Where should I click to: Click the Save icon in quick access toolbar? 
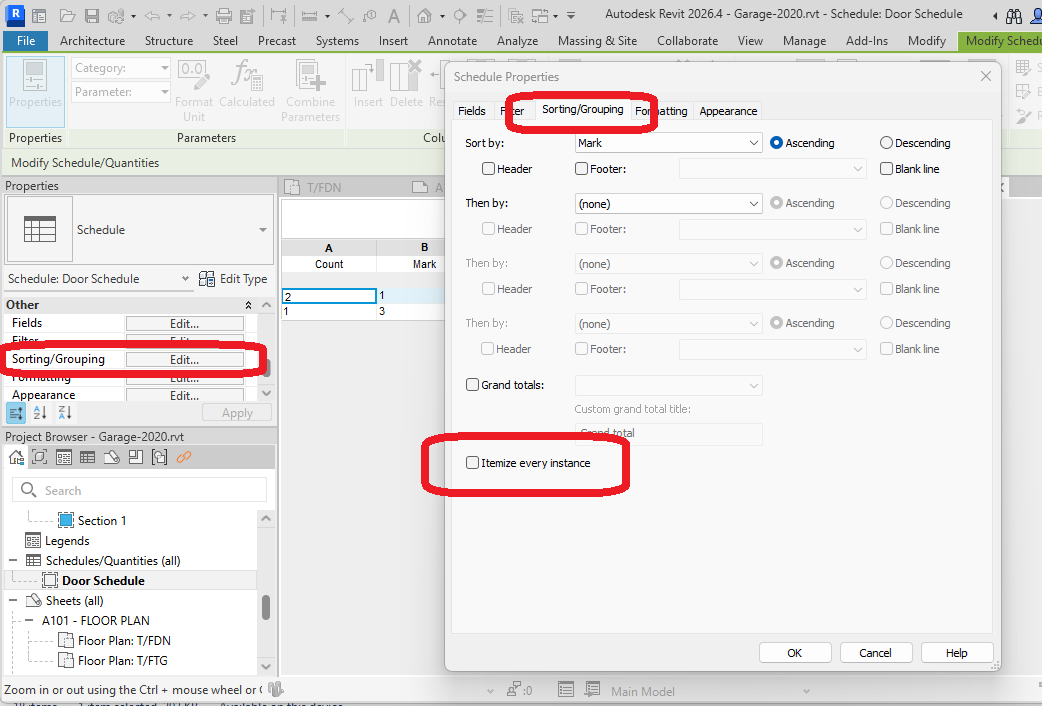coord(92,15)
